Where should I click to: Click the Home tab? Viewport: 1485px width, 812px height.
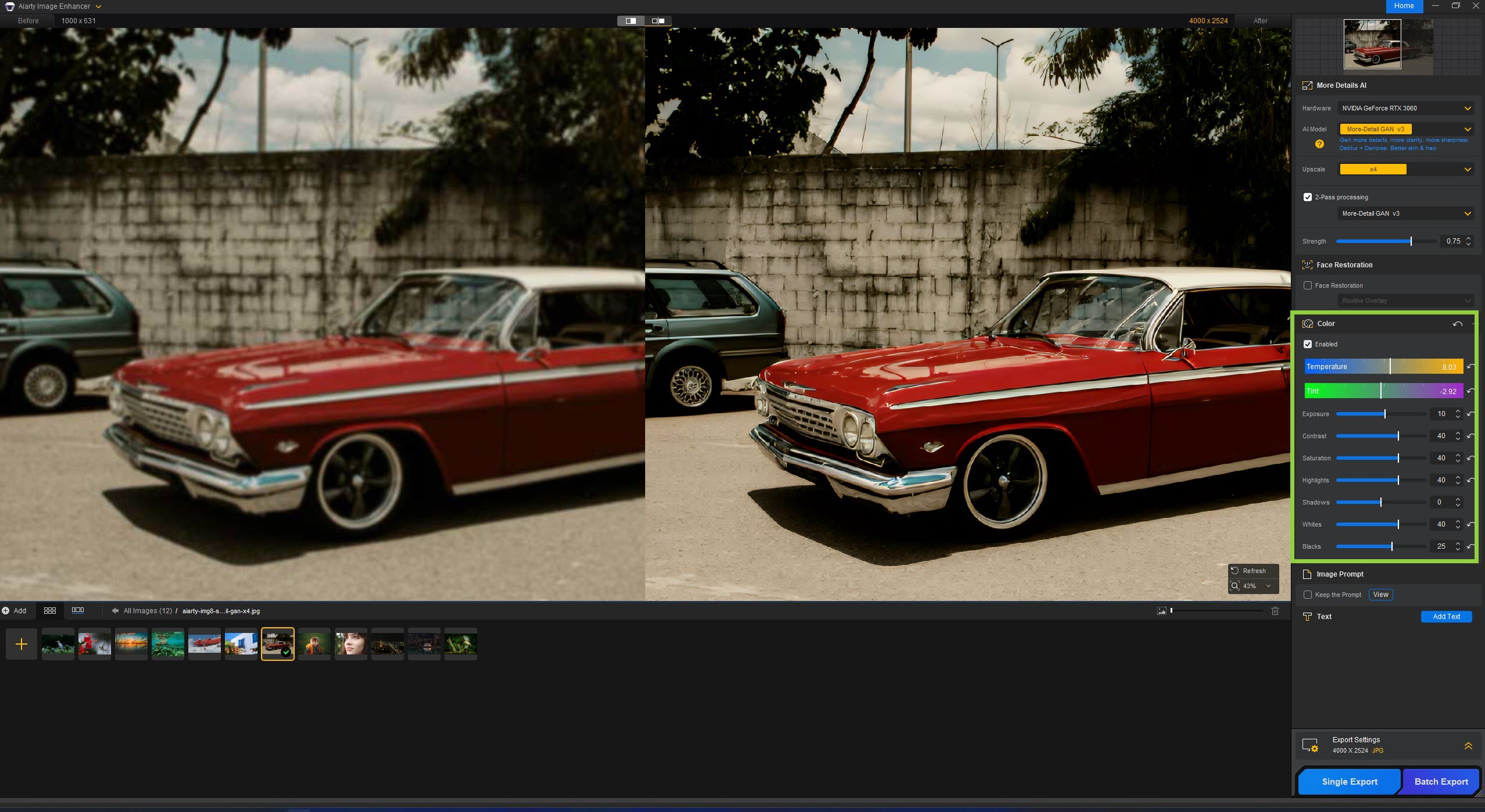1404,6
